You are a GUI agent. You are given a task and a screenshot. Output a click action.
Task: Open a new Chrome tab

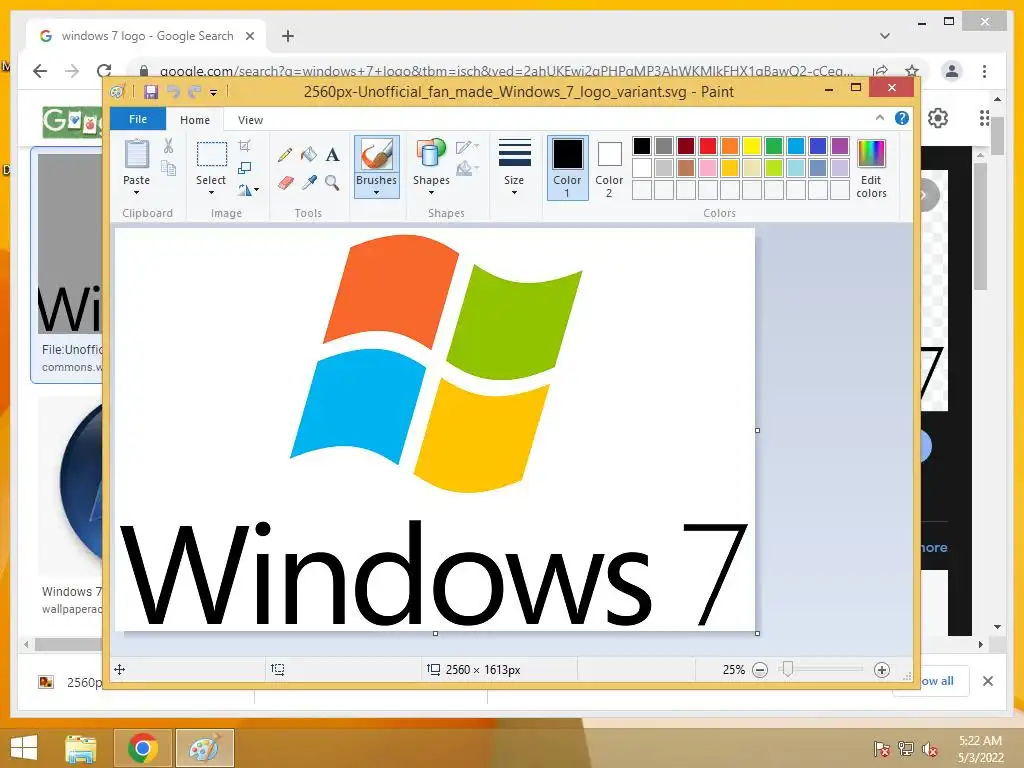pyautogui.click(x=288, y=36)
